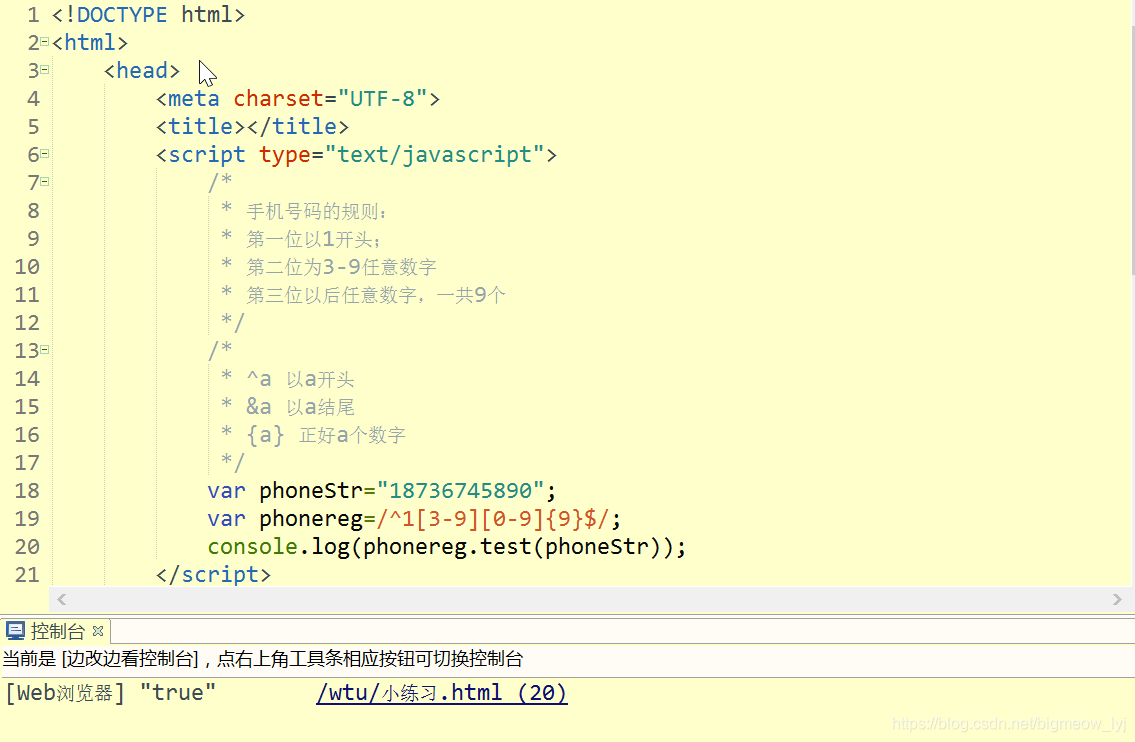The height and width of the screenshot is (742, 1135).
Task: Click comment line 第三位以后任意数字
Action: point(376,295)
